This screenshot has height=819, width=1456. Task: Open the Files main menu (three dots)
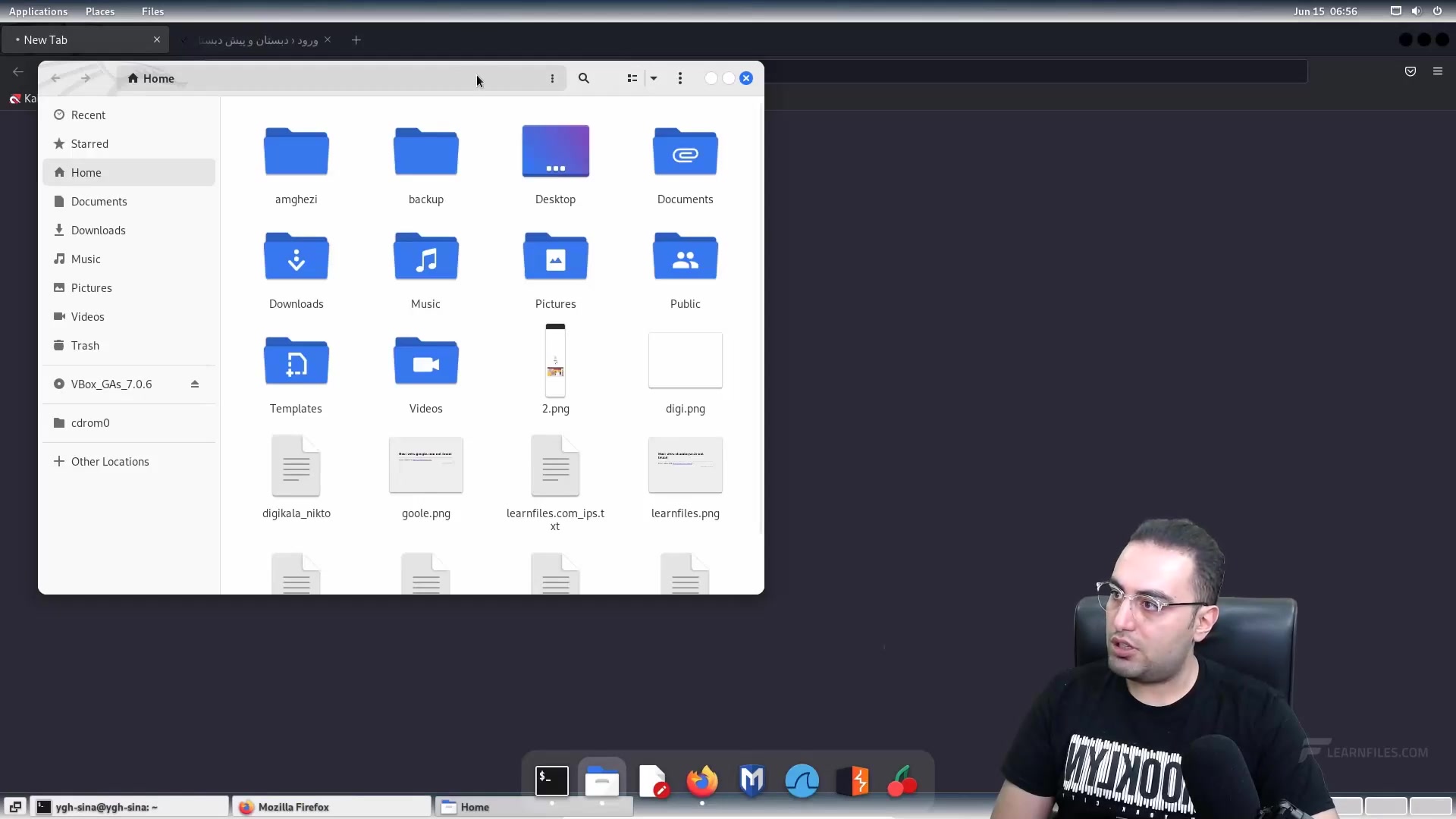pos(679,78)
